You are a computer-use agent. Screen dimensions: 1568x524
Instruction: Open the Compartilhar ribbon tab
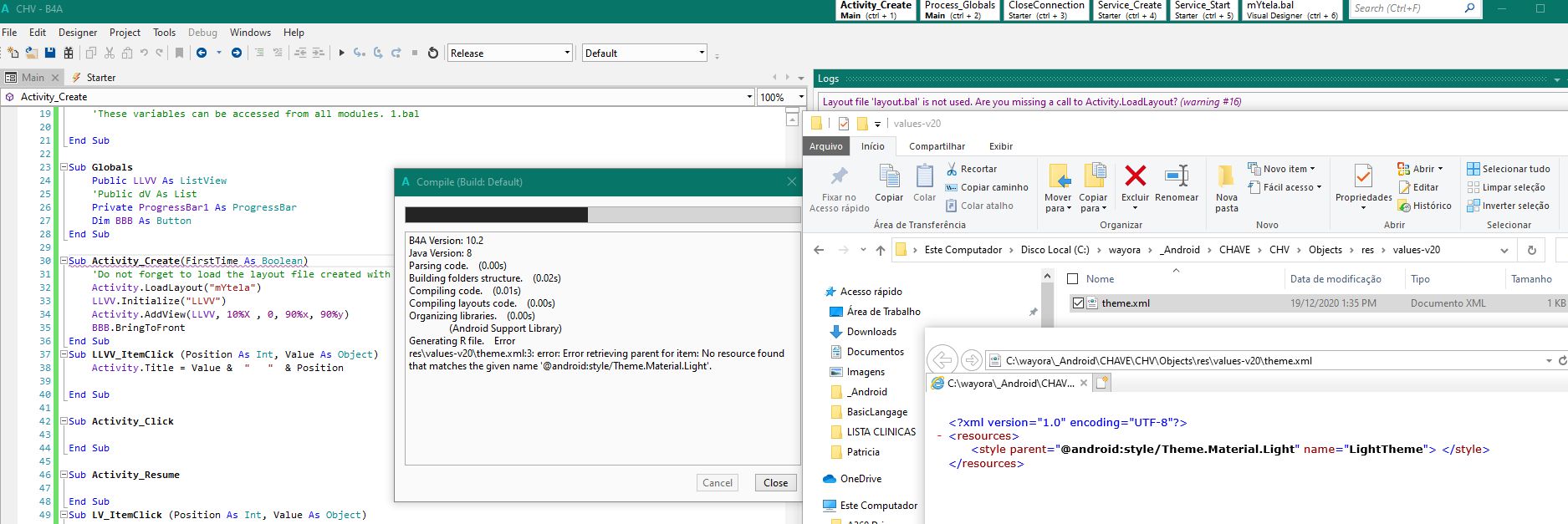tap(937, 146)
